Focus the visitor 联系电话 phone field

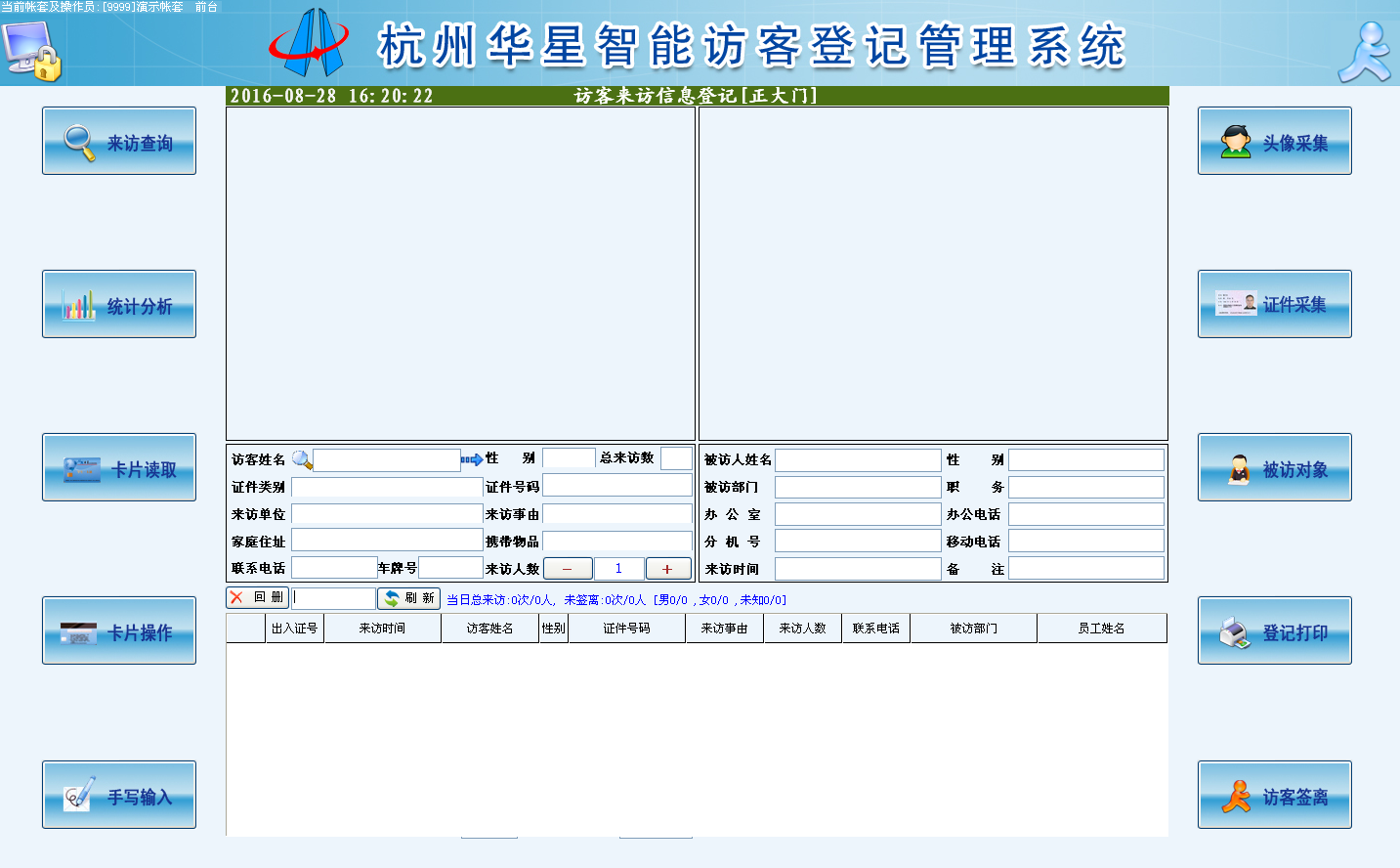(334, 567)
